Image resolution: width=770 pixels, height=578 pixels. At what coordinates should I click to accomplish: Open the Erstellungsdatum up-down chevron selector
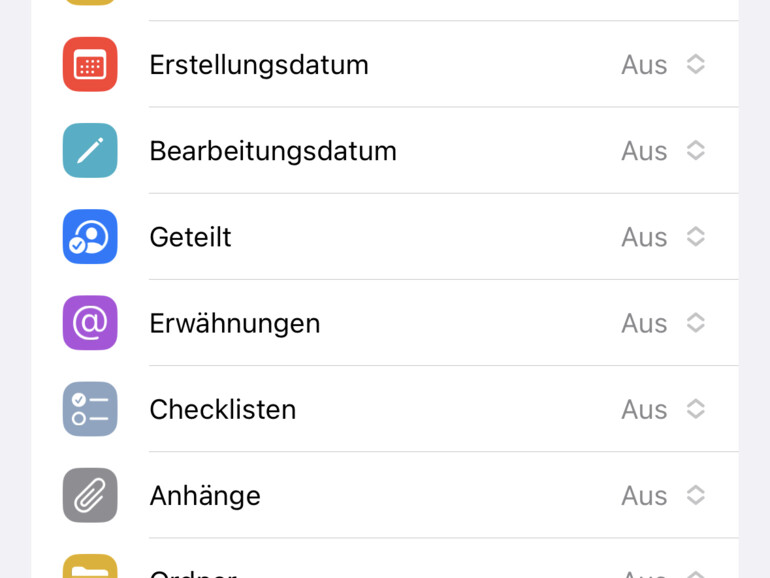coord(696,65)
